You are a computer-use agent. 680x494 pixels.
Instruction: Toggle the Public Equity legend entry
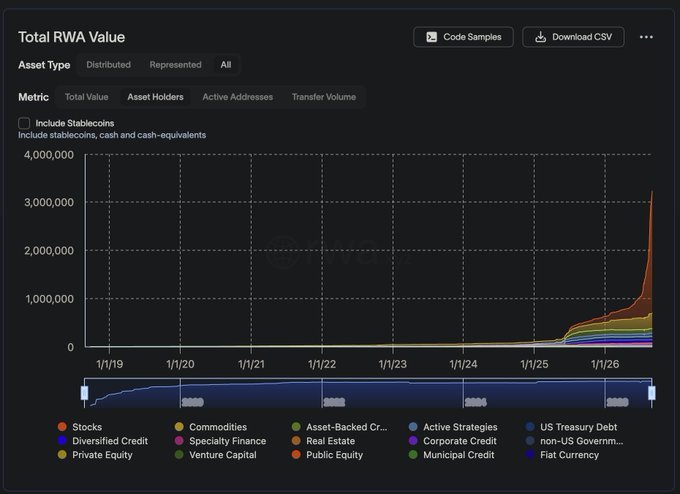pos(327,455)
